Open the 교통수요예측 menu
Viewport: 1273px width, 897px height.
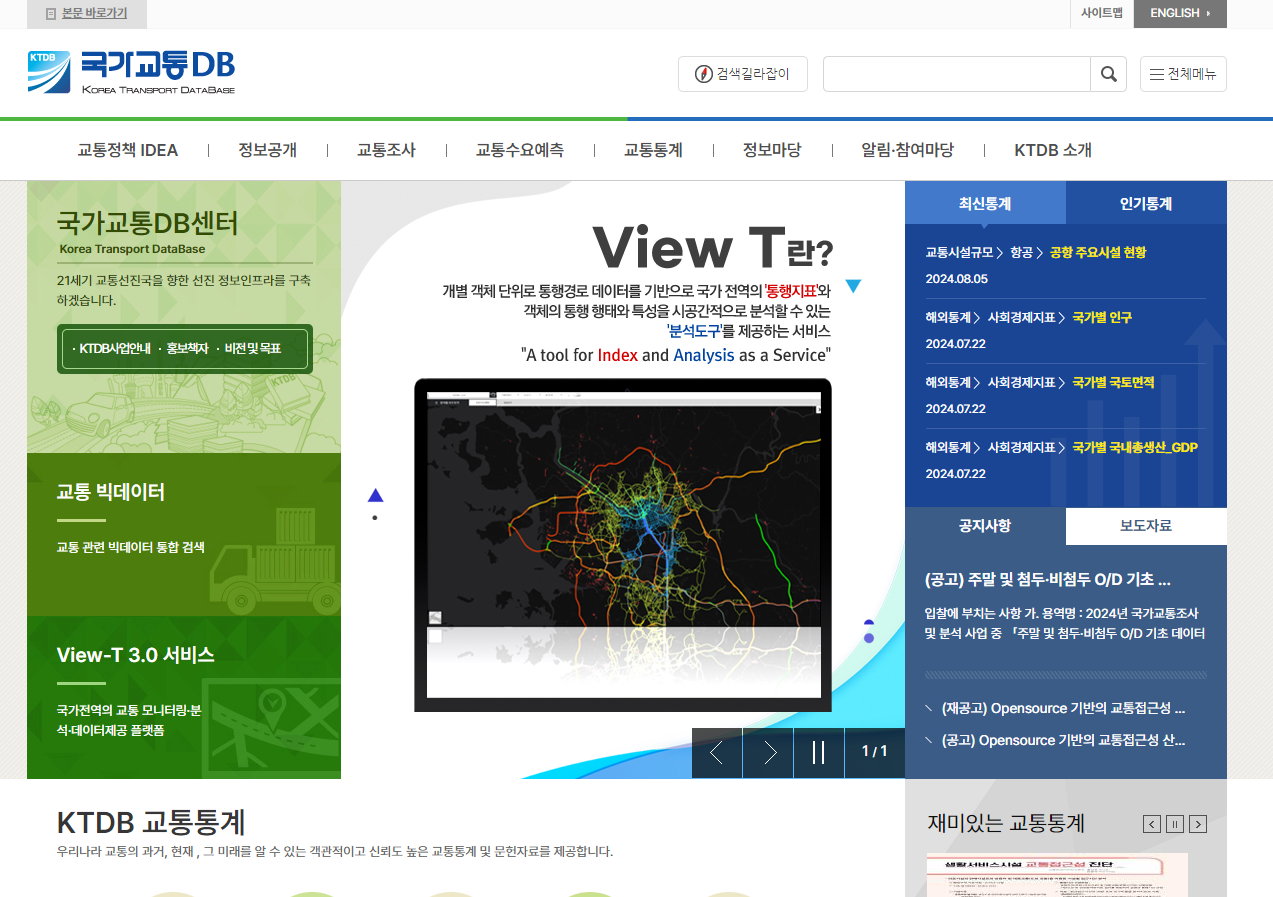pos(520,150)
